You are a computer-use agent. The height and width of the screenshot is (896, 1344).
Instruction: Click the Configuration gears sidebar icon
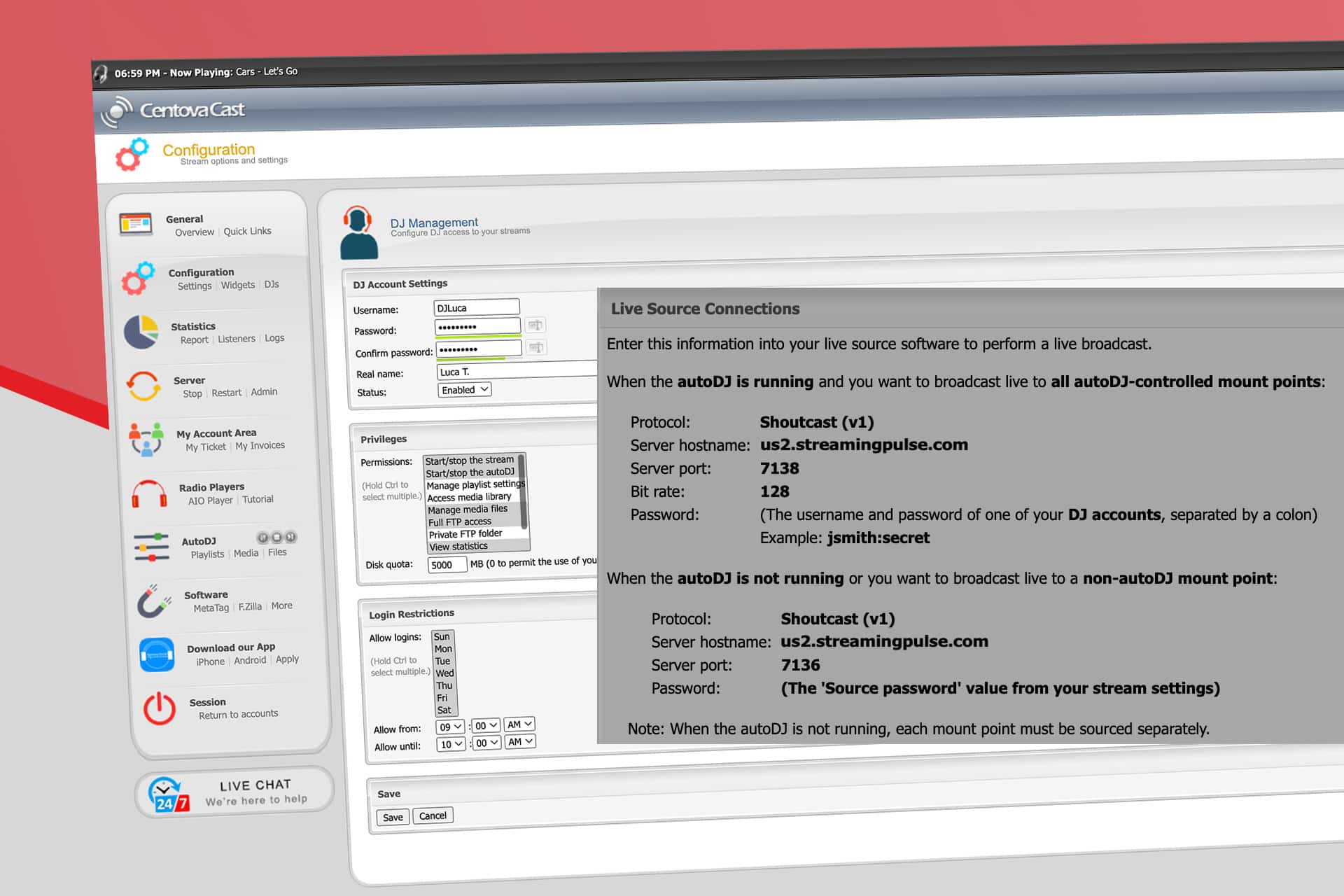coord(138,279)
